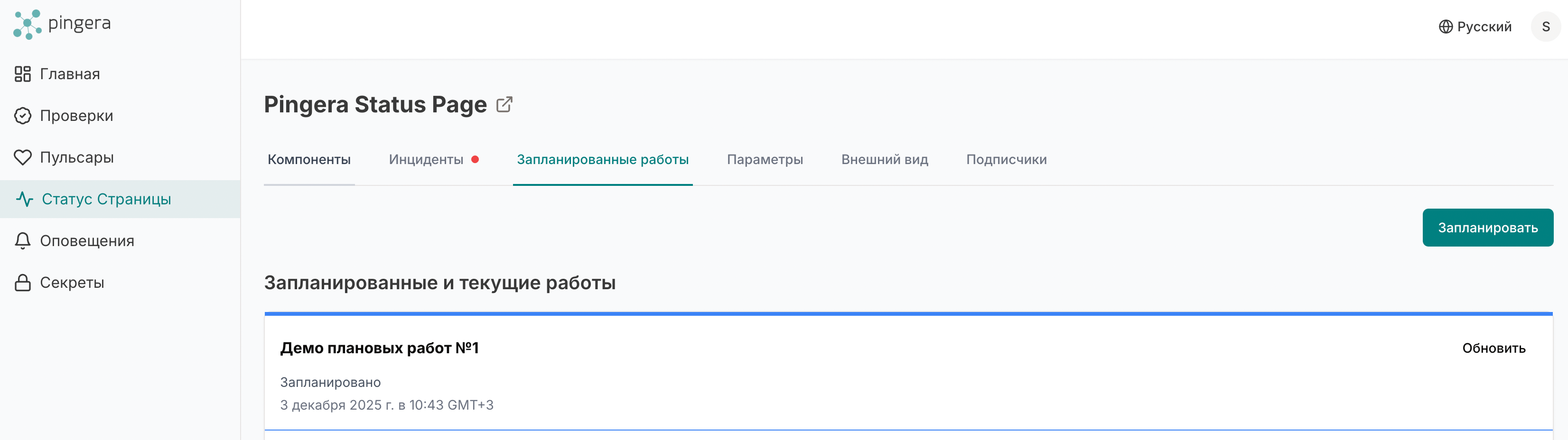Screen dimensions: 1568x440
Task: Open the Главная dashboard icon
Action: click(22, 73)
